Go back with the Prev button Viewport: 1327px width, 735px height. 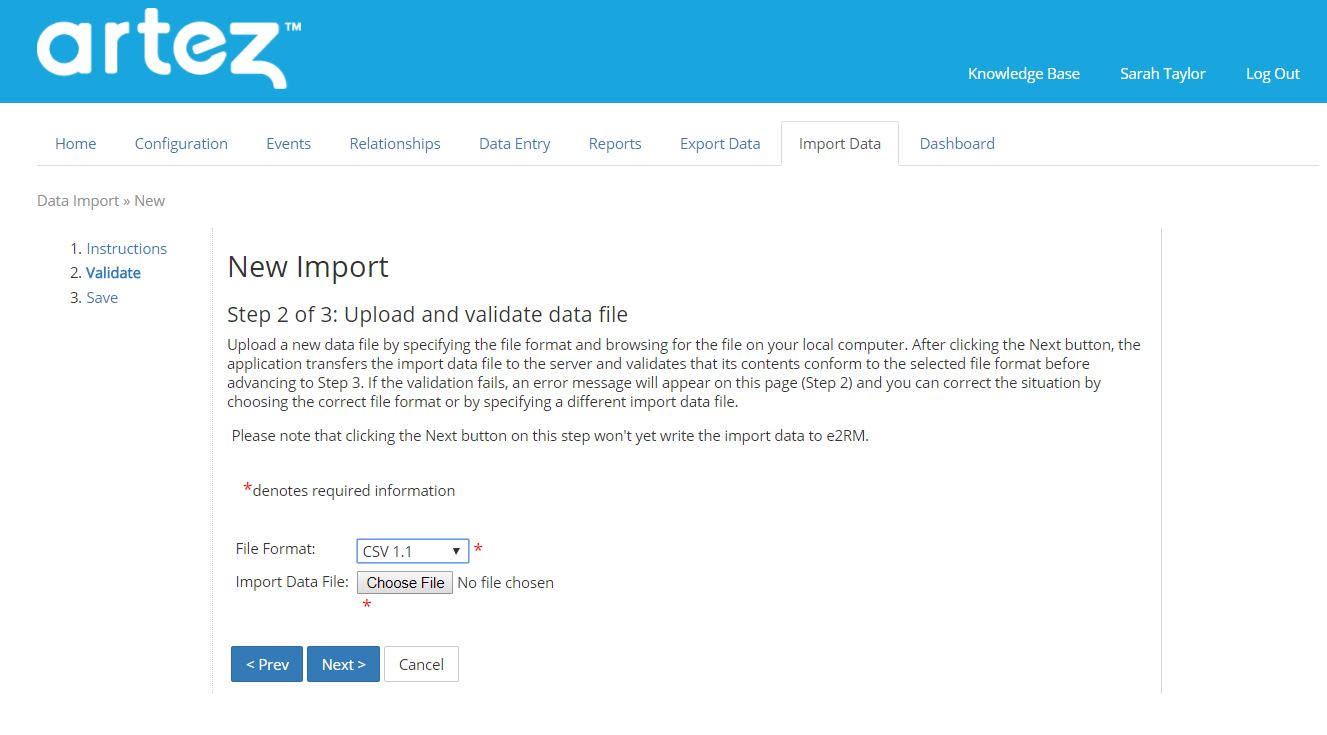(x=267, y=664)
